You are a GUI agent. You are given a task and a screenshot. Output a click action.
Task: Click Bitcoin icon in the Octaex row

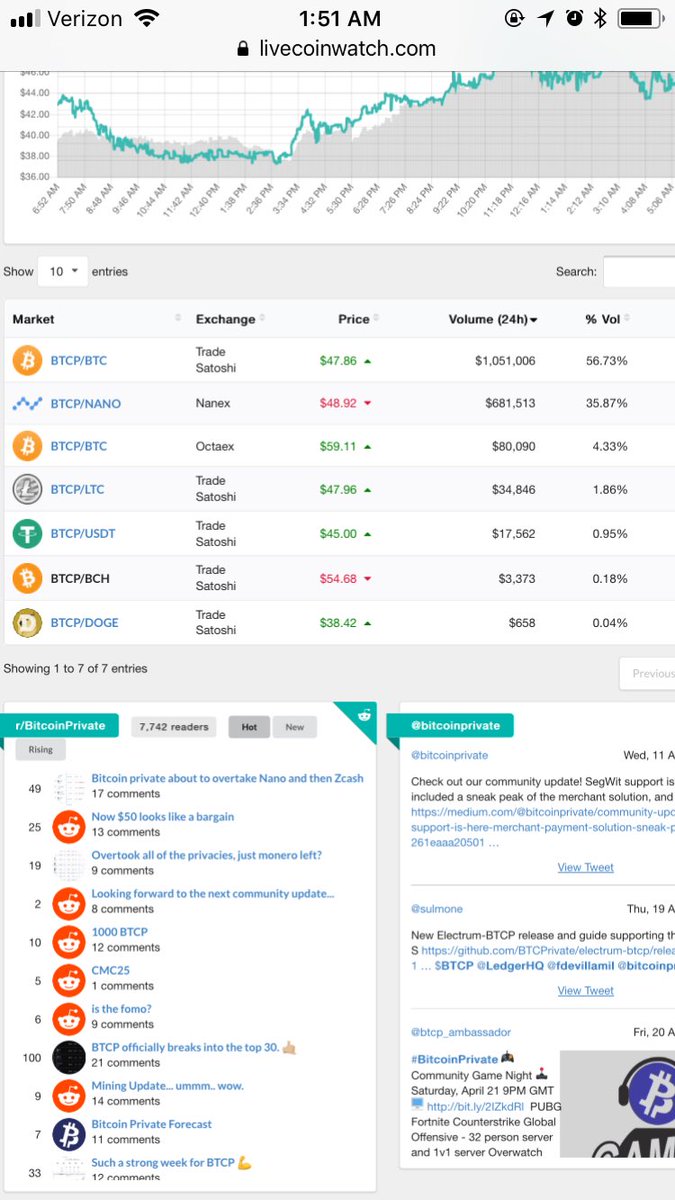point(27,446)
